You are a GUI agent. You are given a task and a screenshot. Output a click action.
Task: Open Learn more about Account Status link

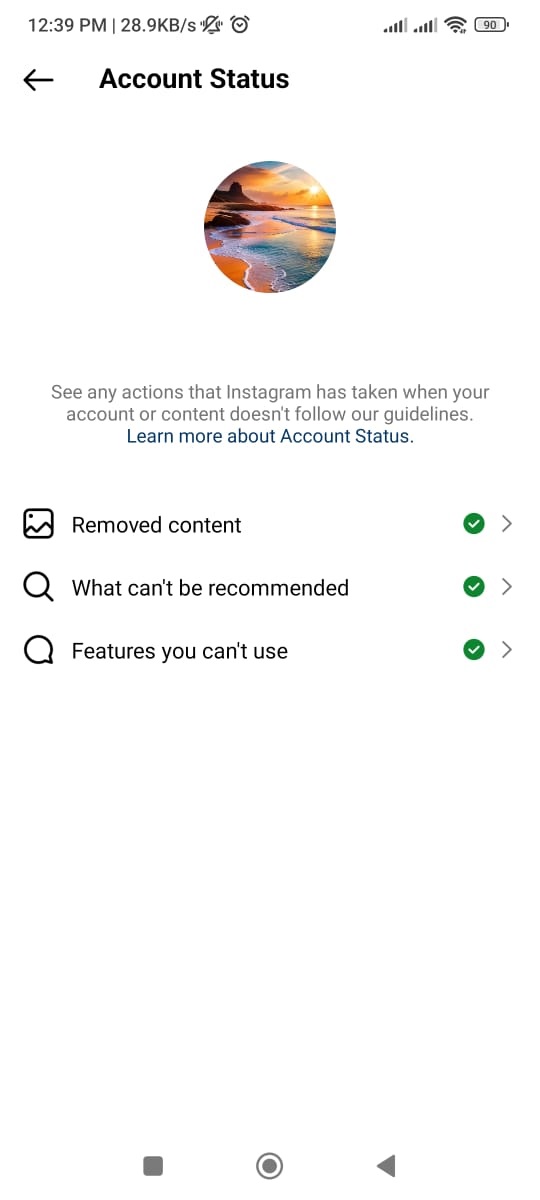coord(270,436)
